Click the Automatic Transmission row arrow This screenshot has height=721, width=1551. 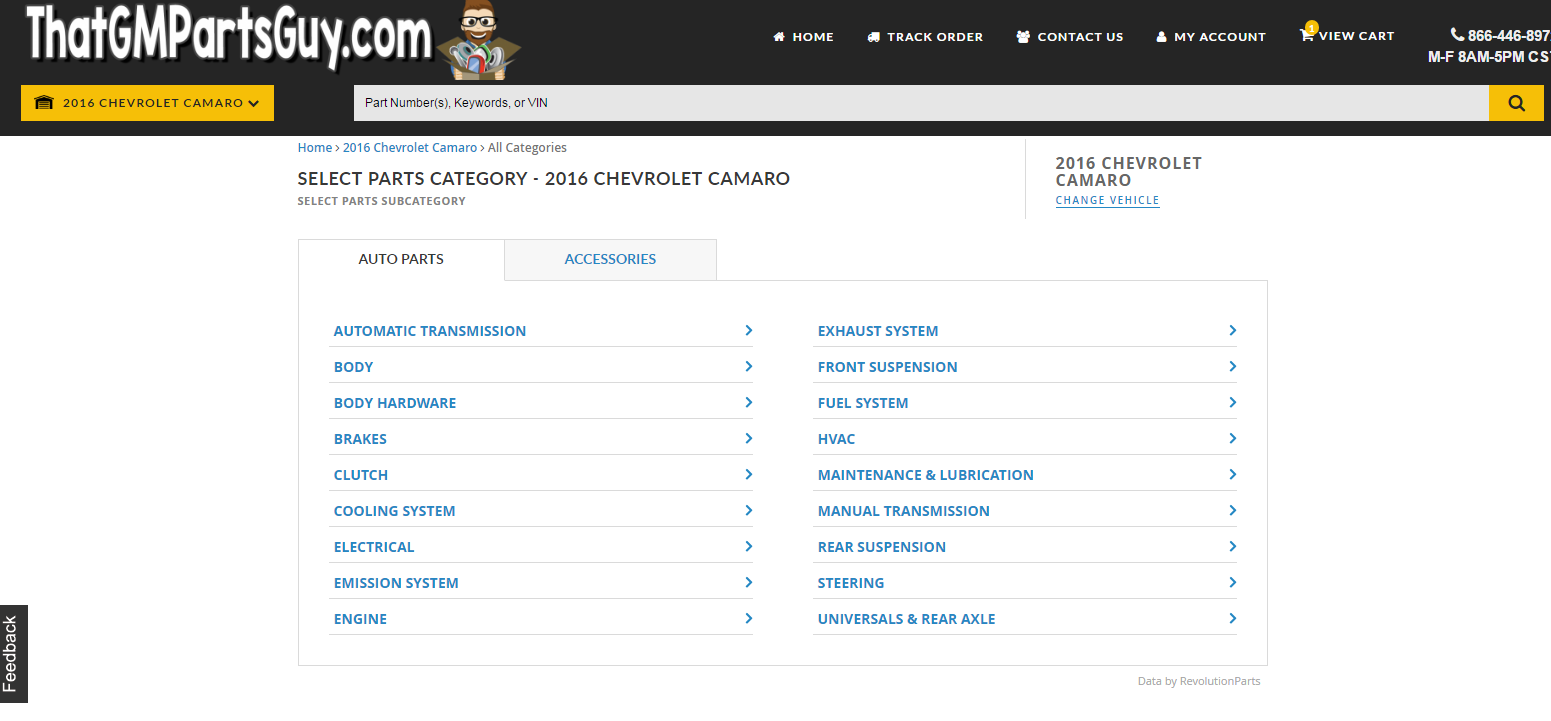pyautogui.click(x=748, y=330)
